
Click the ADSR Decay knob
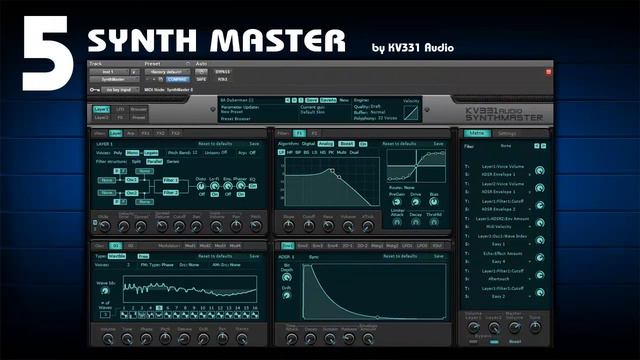[310, 338]
